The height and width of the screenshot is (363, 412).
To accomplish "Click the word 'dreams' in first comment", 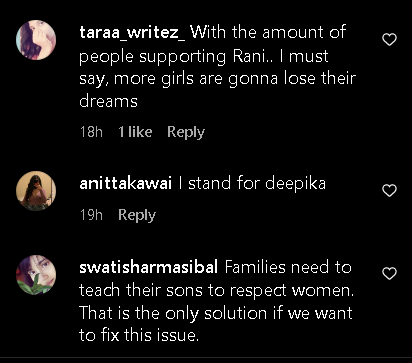I will [108, 101].
